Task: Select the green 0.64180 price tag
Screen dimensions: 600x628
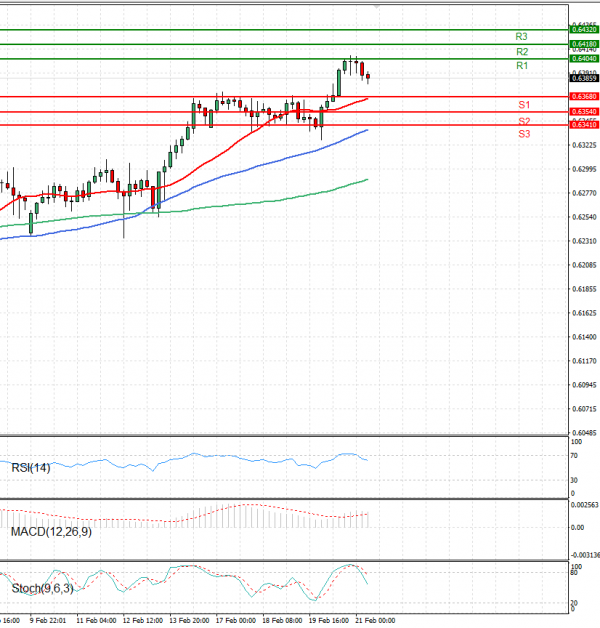Action: pyautogui.click(x=584, y=44)
